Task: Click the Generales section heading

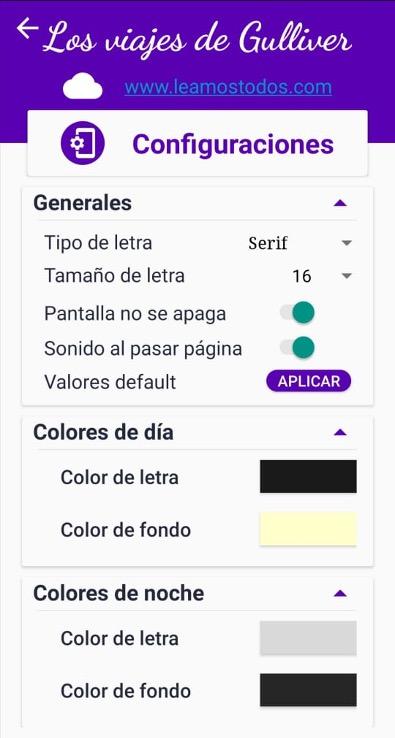Action: (x=82, y=203)
